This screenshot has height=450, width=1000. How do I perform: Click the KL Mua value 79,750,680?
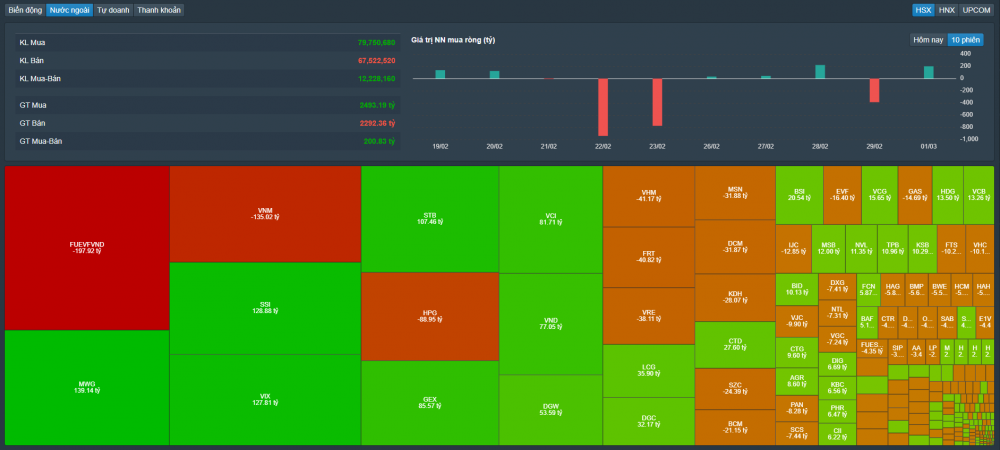[376, 43]
